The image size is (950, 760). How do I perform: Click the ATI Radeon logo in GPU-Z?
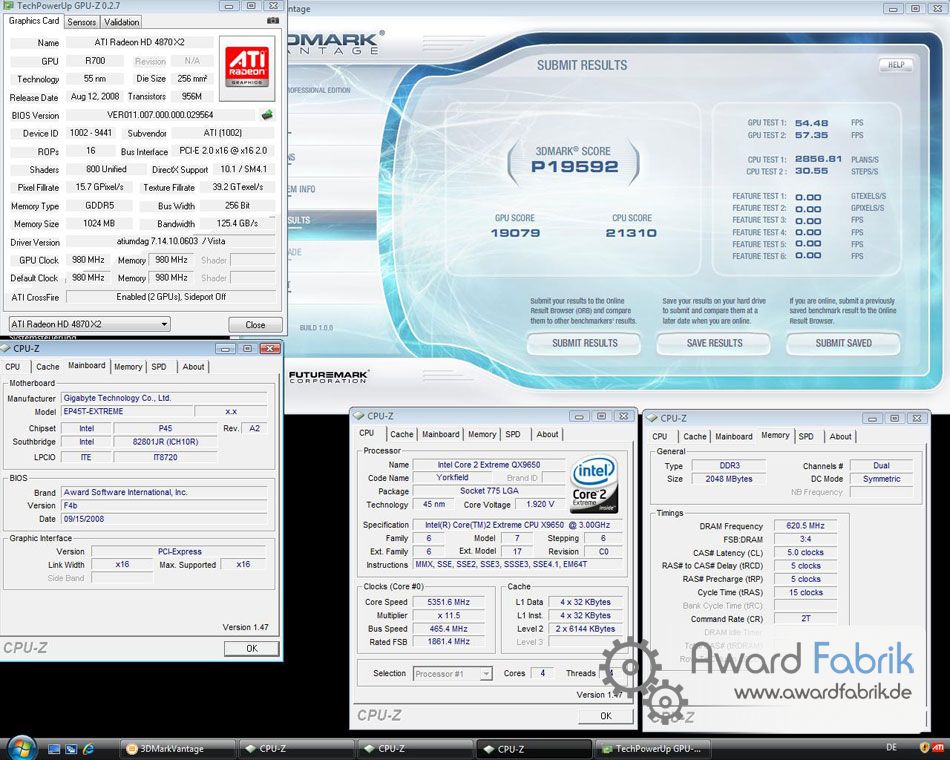click(x=247, y=68)
